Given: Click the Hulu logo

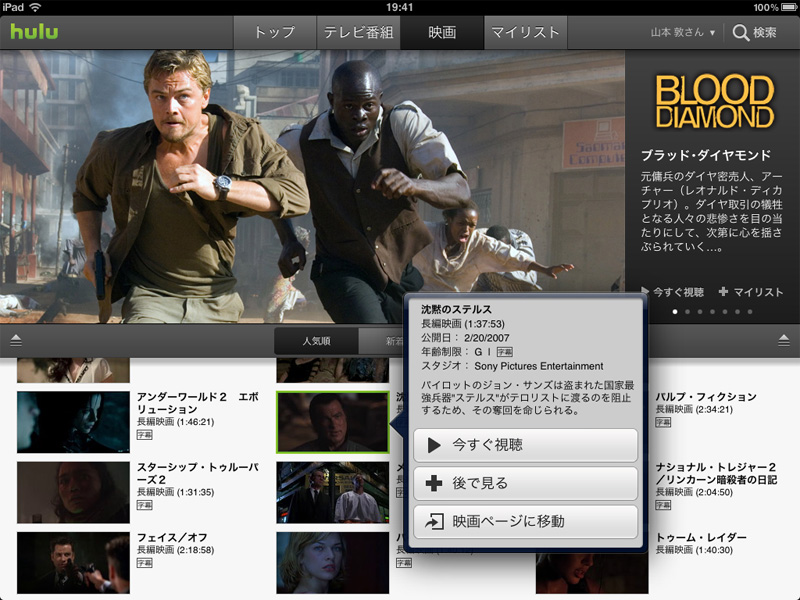Looking at the screenshot, I should coord(34,31).
